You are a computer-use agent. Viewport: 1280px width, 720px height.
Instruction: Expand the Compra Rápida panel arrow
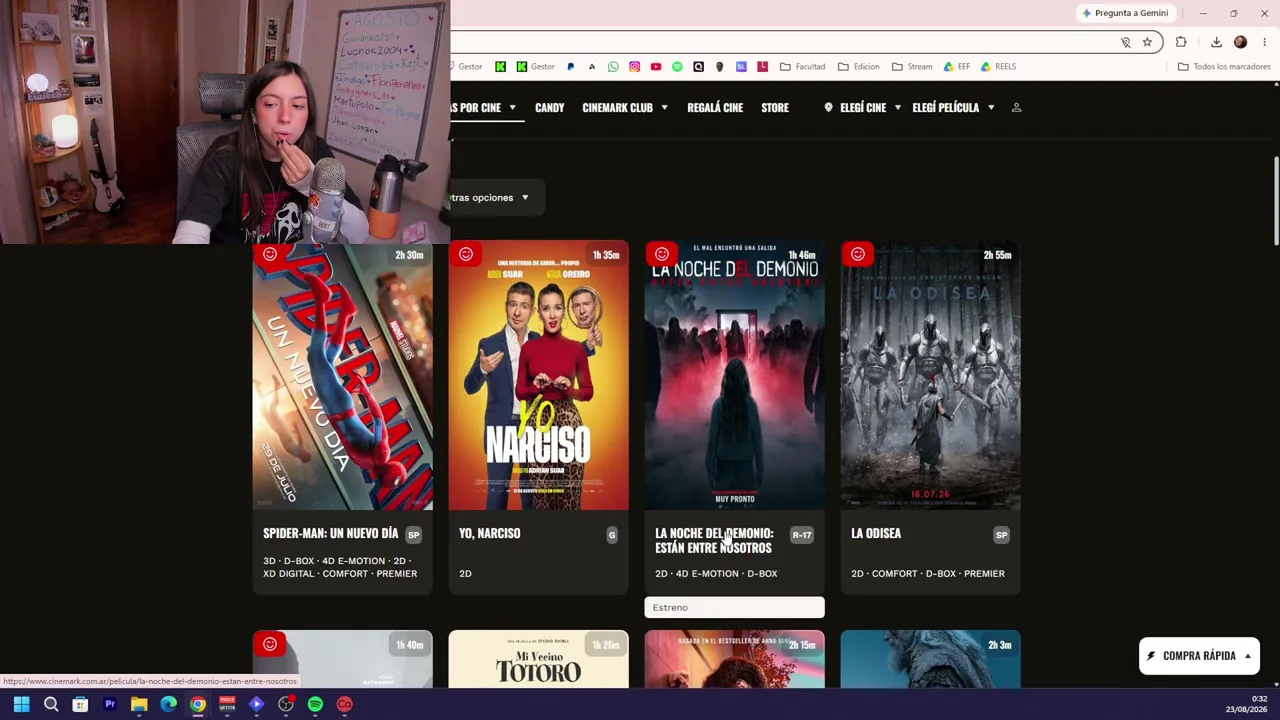[1248, 657]
